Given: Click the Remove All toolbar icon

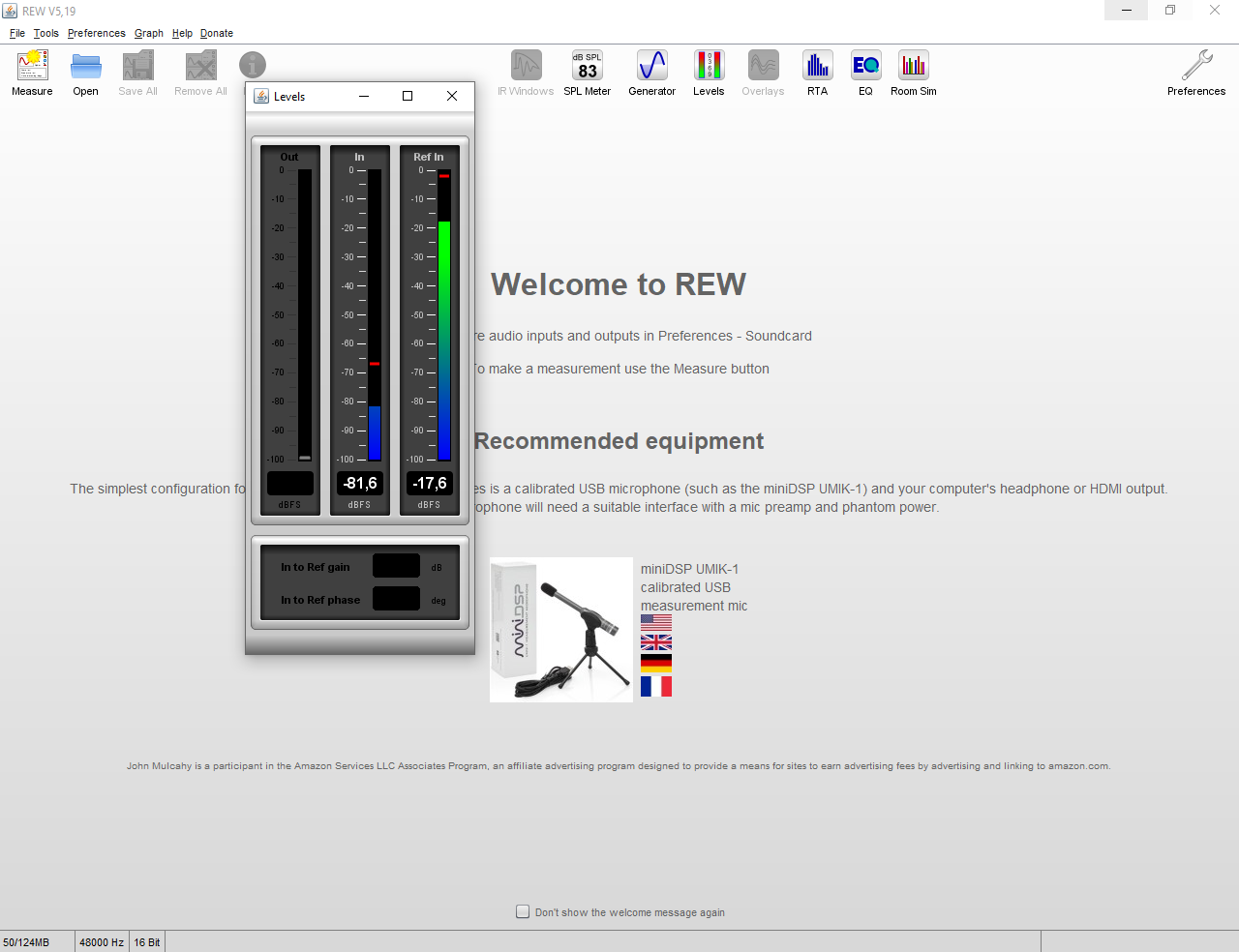Looking at the screenshot, I should [x=201, y=74].
